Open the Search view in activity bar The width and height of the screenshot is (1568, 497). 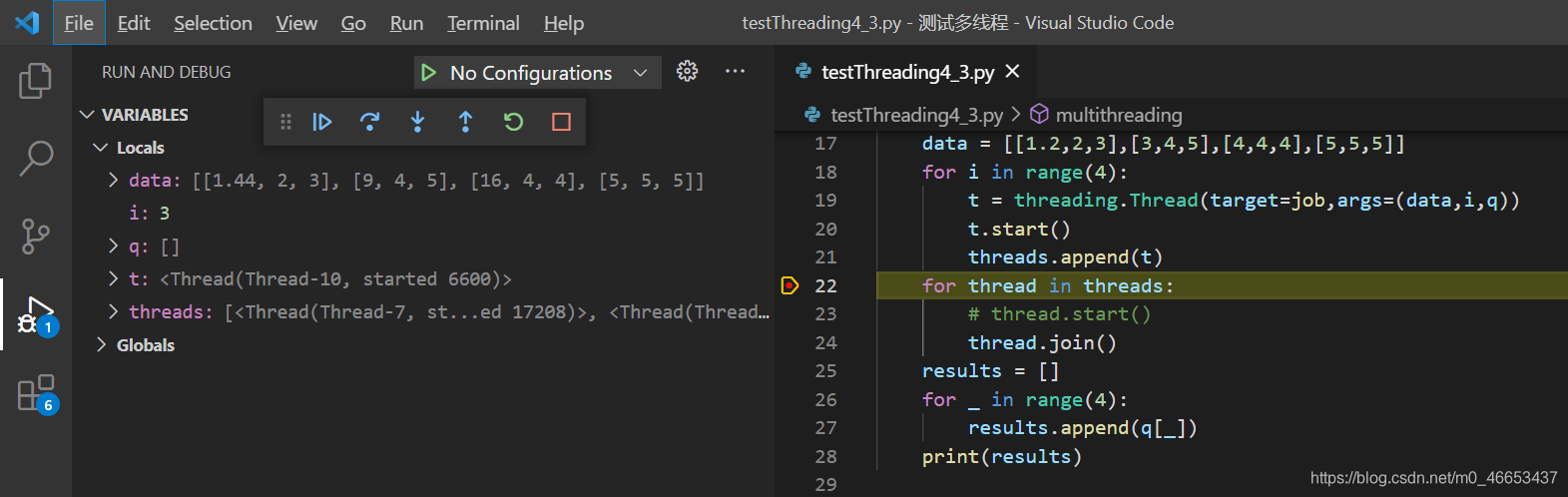pos(36,158)
